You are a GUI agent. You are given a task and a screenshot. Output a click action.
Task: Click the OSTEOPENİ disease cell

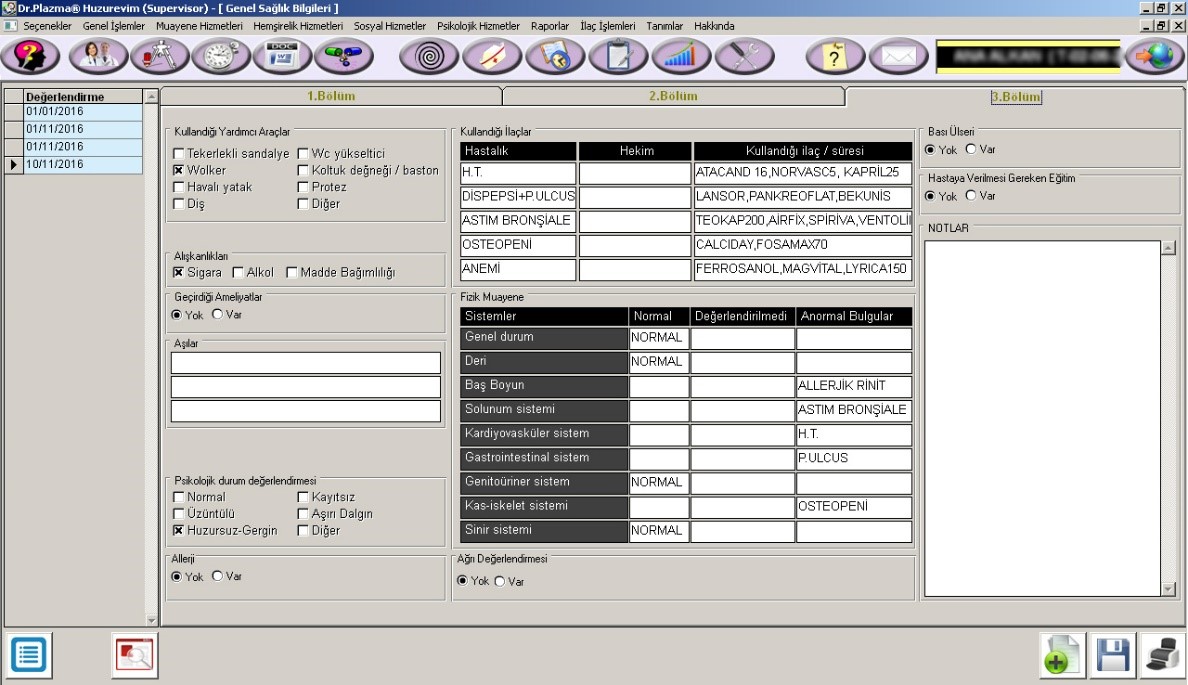518,245
